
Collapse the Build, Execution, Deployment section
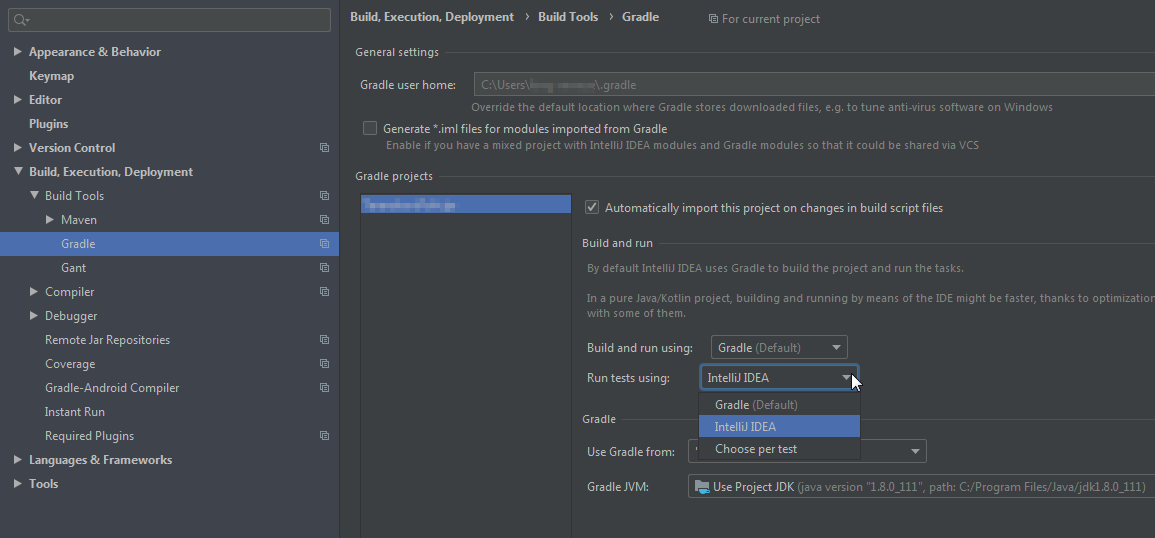click(x=18, y=172)
